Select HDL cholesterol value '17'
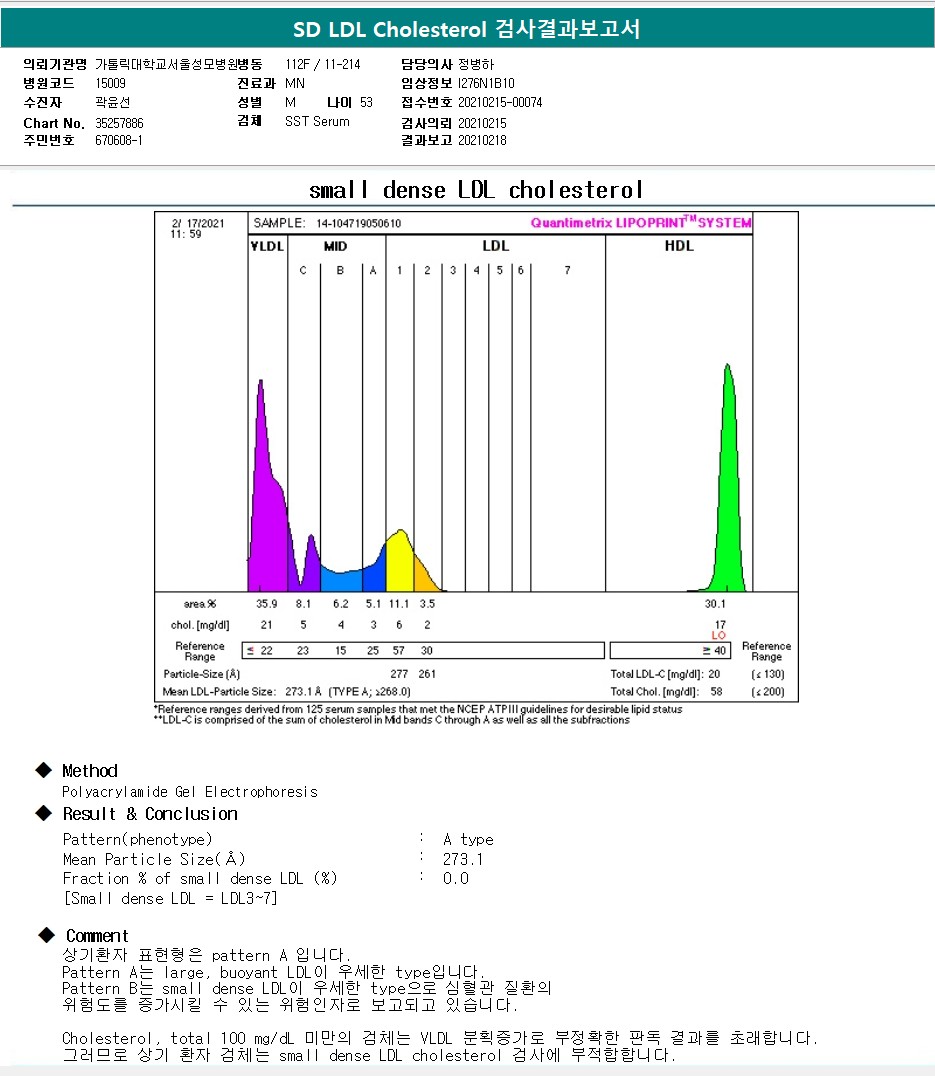 point(720,624)
